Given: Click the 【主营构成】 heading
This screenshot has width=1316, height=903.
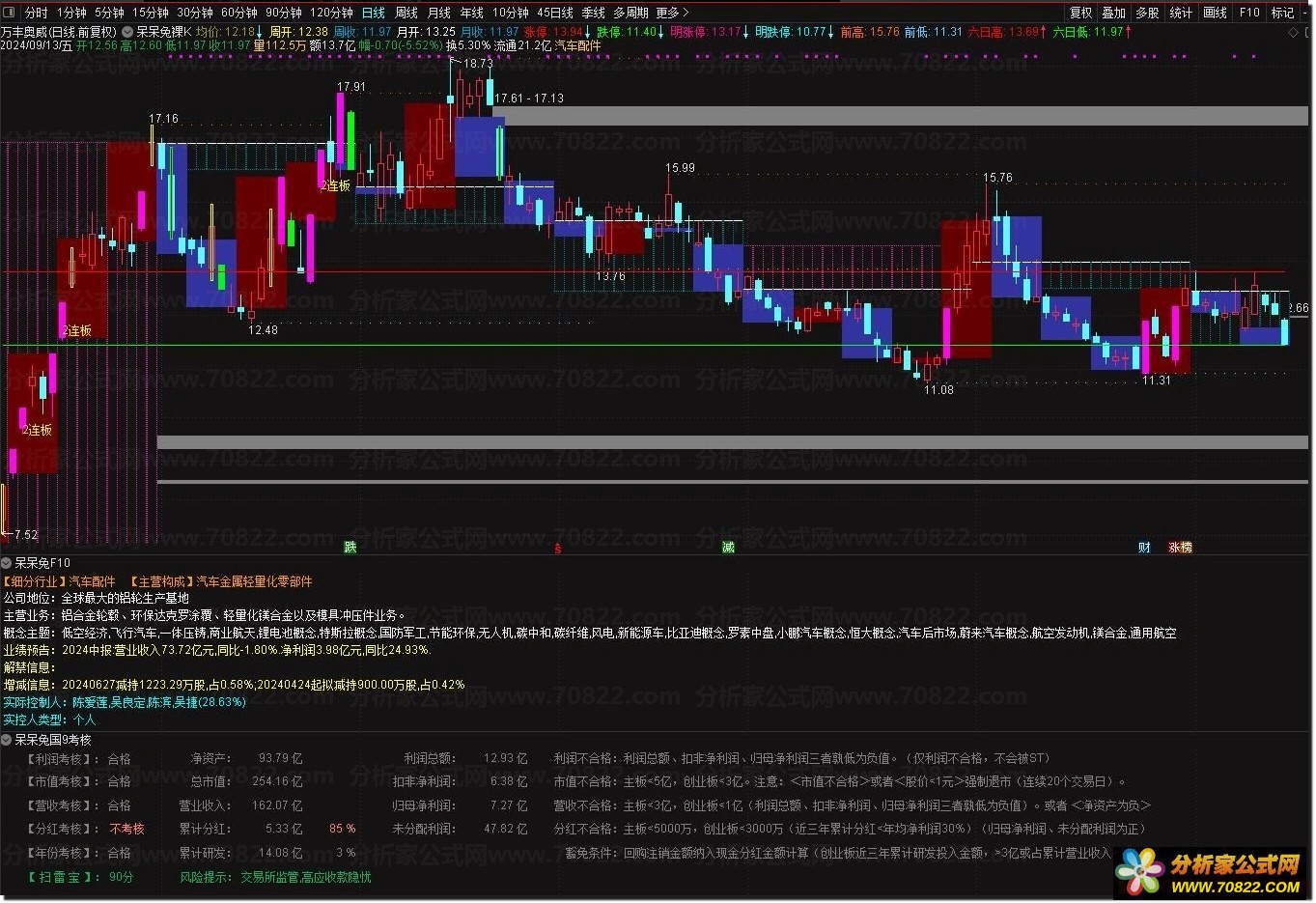Looking at the screenshot, I should [162, 581].
